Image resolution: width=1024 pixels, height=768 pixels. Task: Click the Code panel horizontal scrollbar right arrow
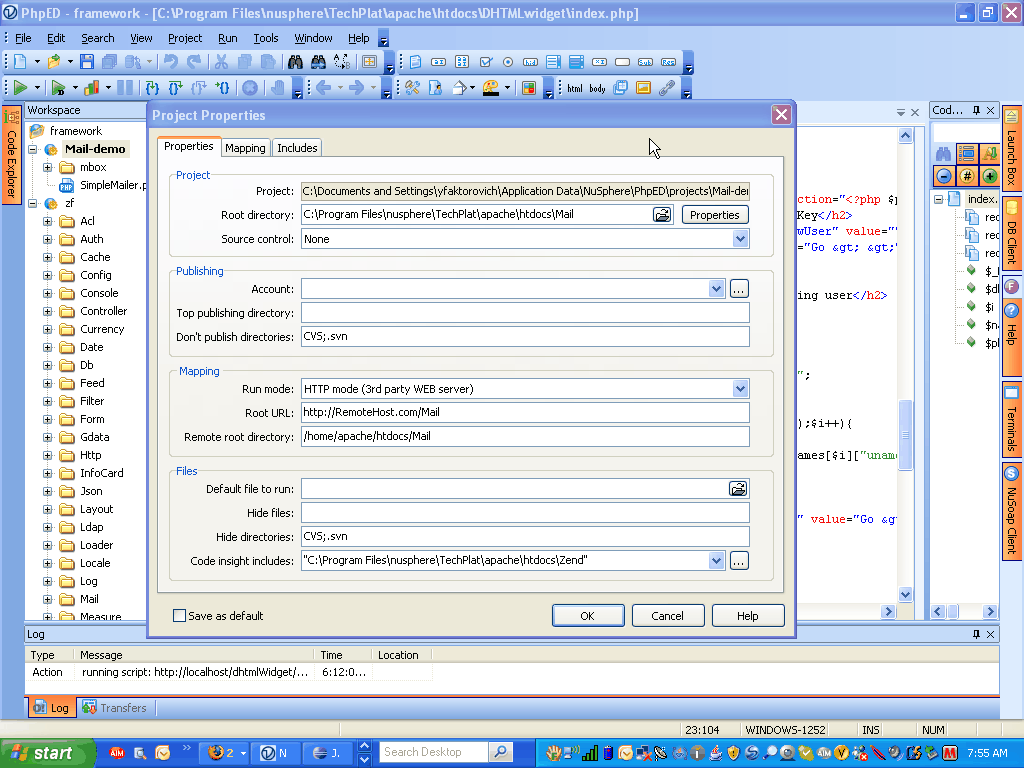pyautogui.click(x=990, y=611)
